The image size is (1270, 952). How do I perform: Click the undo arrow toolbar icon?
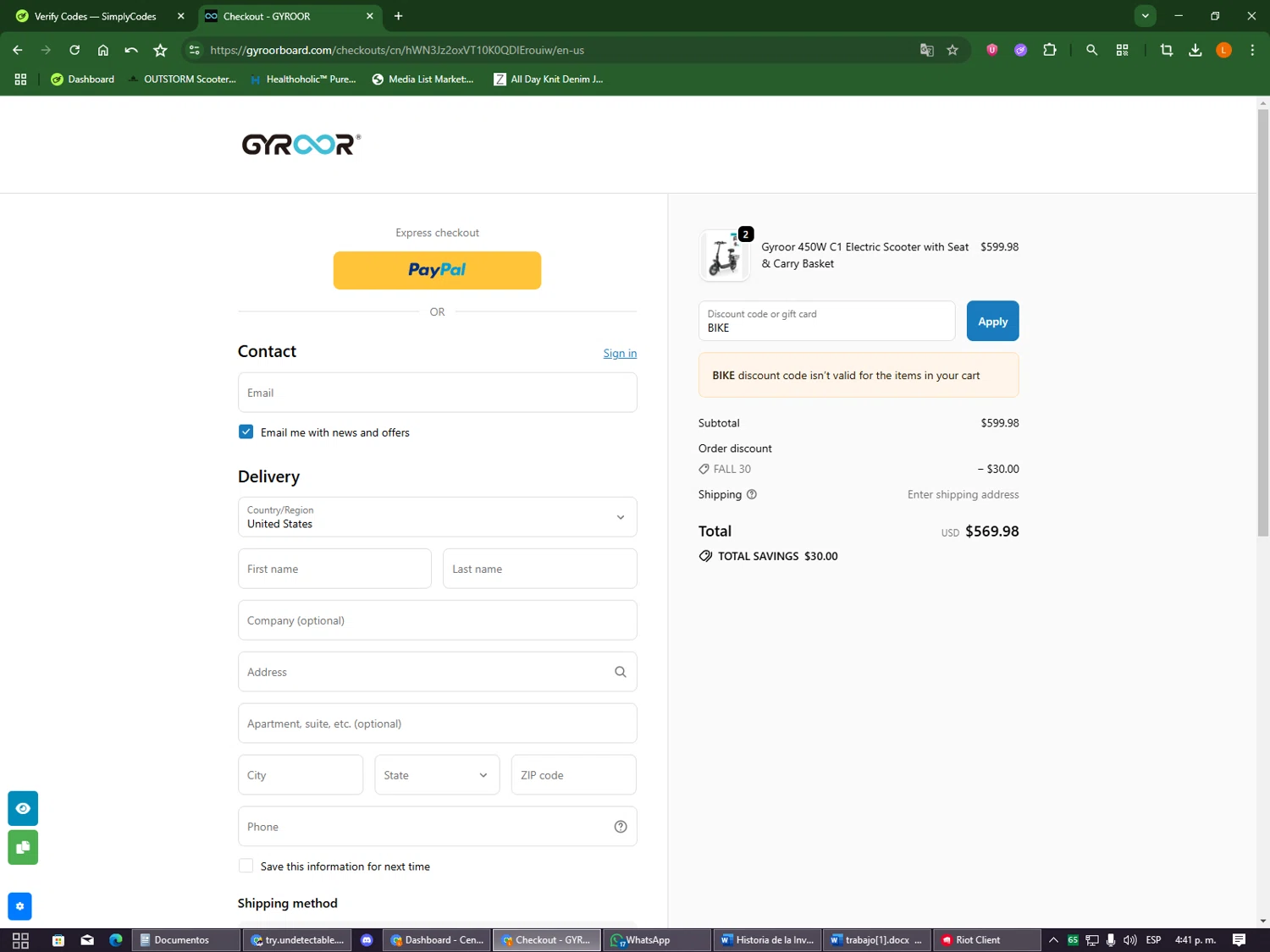point(131,50)
